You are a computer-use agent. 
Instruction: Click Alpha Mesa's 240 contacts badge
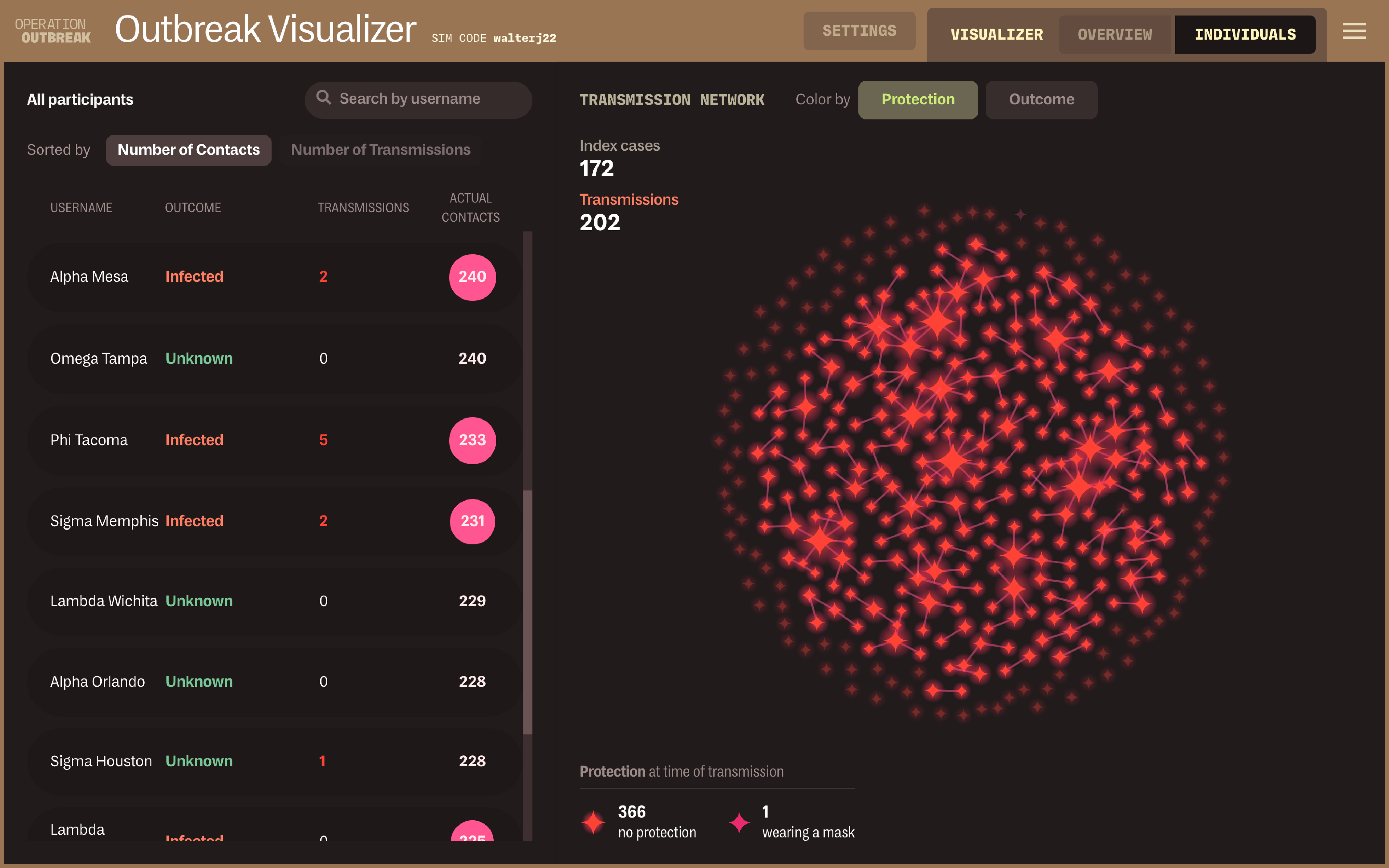(x=472, y=277)
